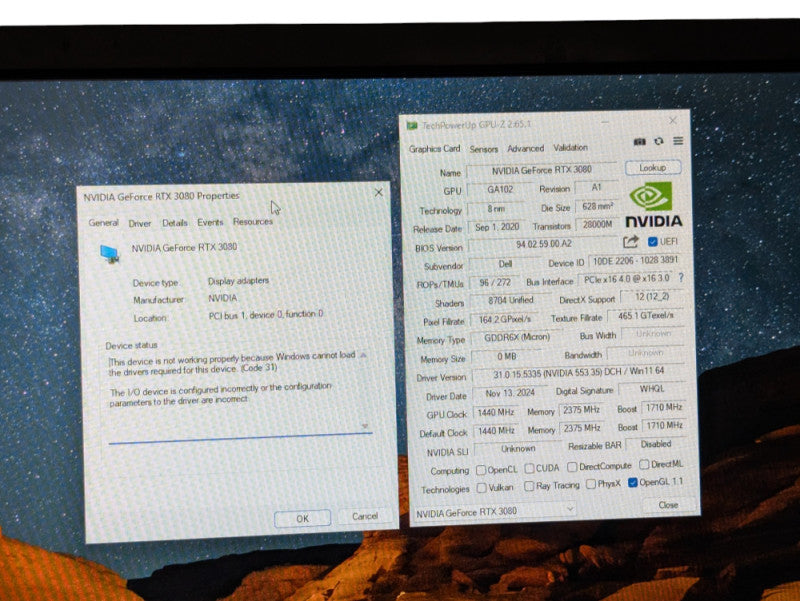Switch to Sensors tab in GPU-Z
This screenshot has height=601, width=800.
484,149
